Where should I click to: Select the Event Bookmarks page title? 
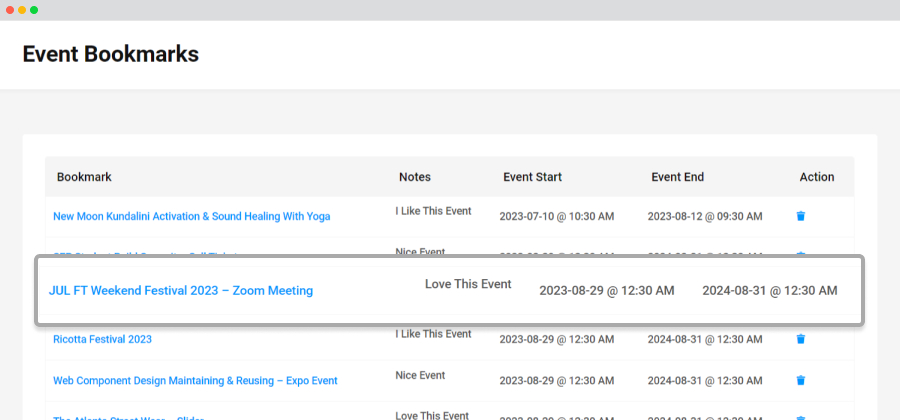coord(111,54)
